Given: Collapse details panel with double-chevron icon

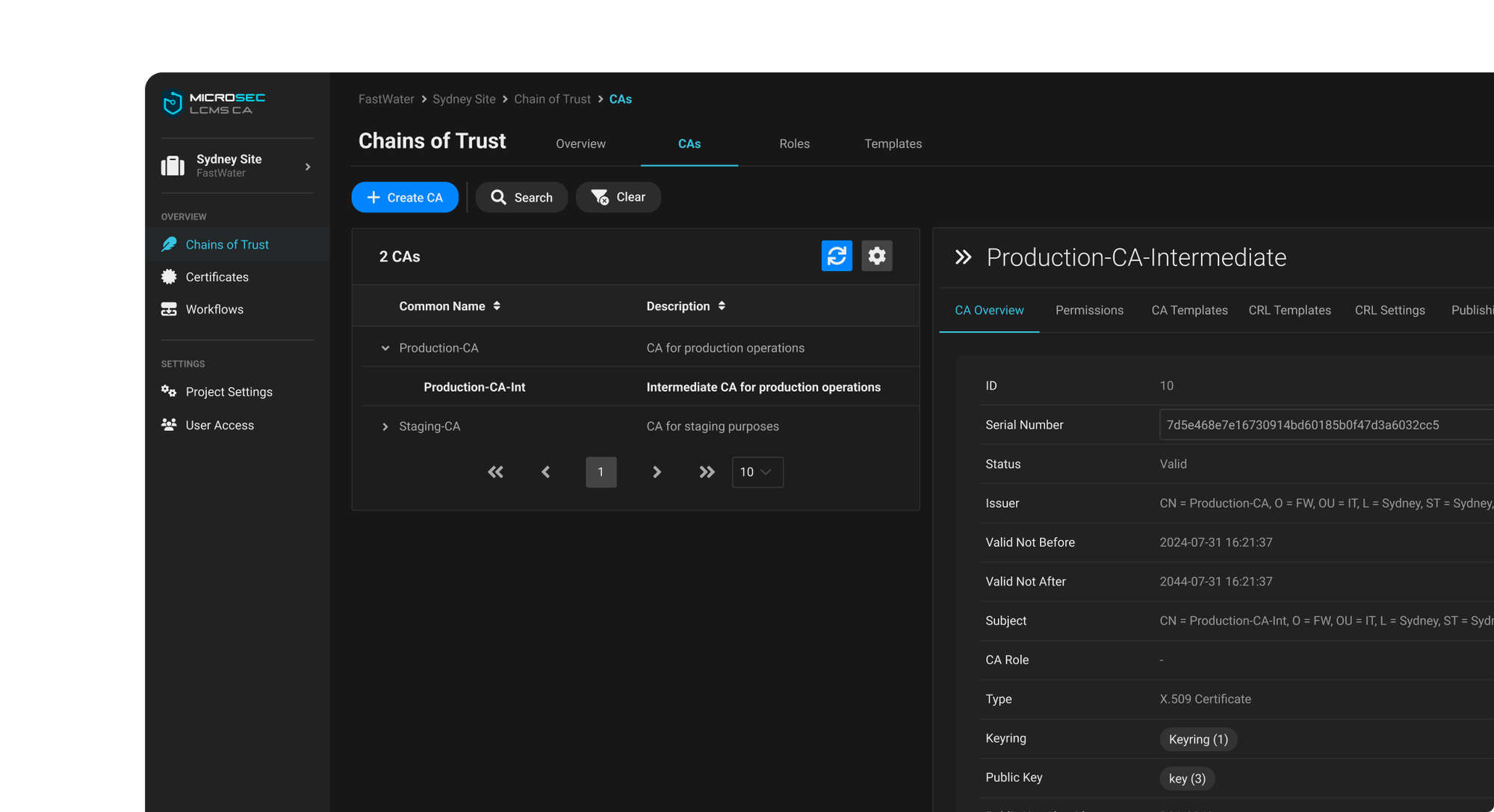Looking at the screenshot, I should [963, 258].
